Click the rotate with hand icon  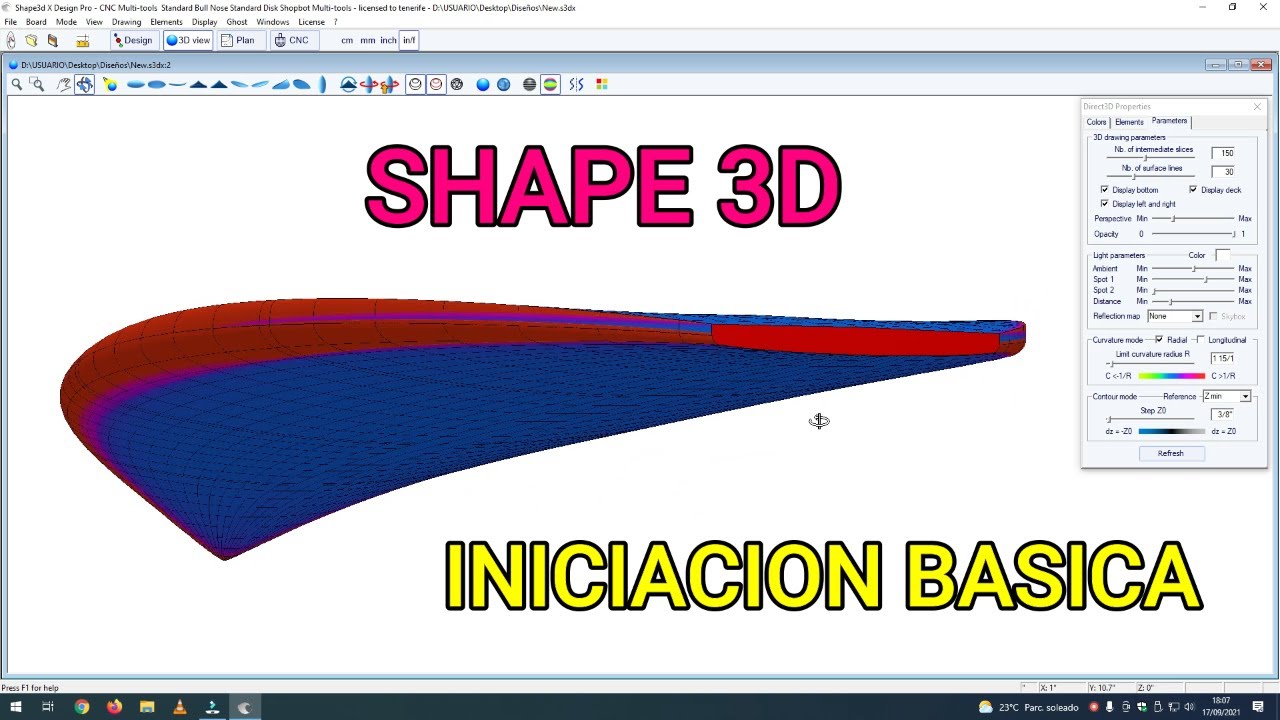[390, 85]
